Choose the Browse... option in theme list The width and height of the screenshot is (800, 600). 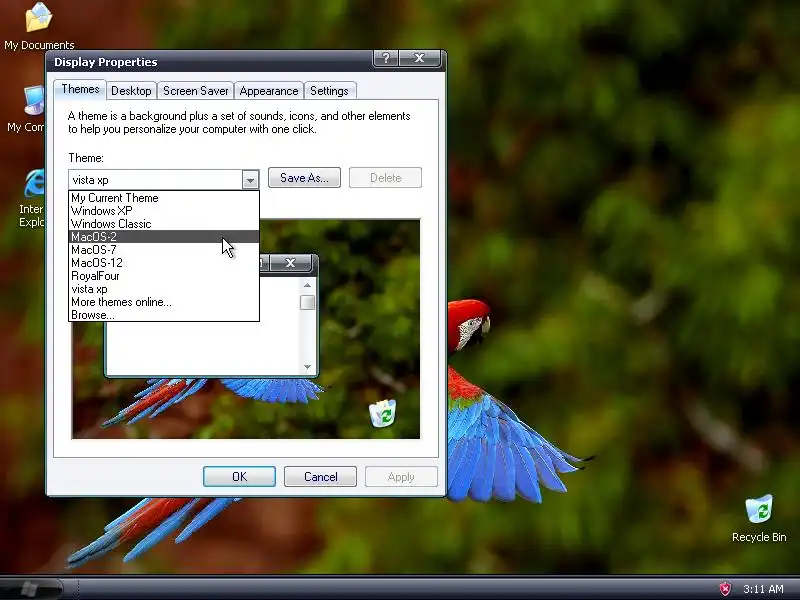pos(164,315)
